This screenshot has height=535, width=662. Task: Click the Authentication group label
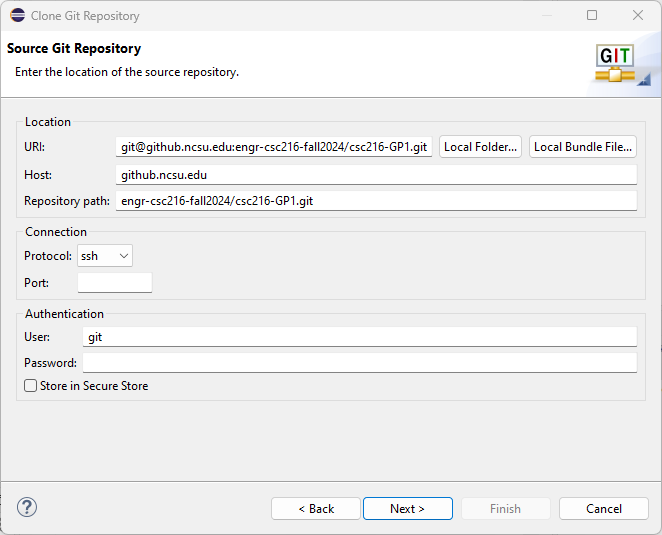(x=64, y=314)
